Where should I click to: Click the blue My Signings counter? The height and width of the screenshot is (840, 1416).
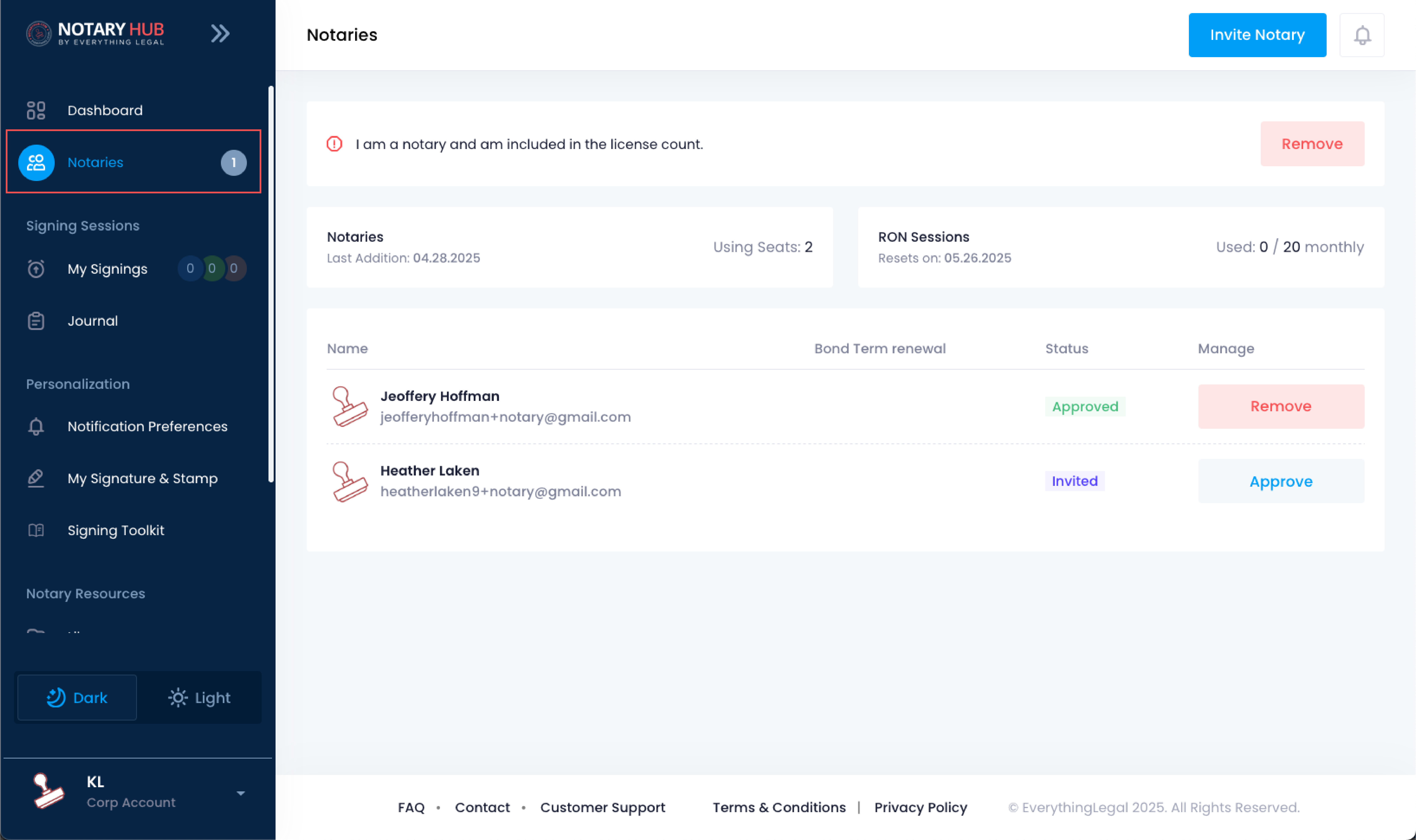point(190,268)
